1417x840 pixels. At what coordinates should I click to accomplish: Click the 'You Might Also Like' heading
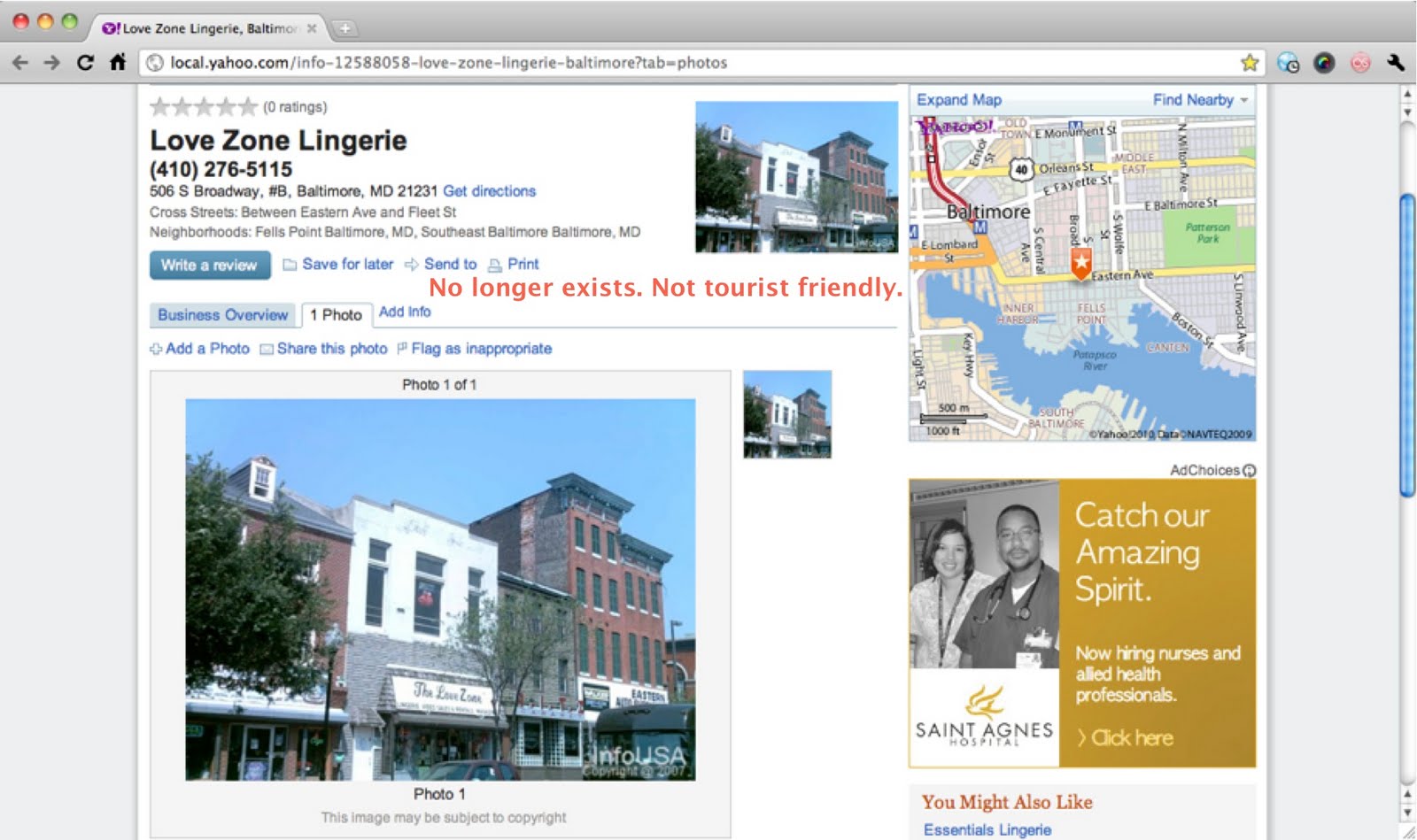tap(1007, 802)
